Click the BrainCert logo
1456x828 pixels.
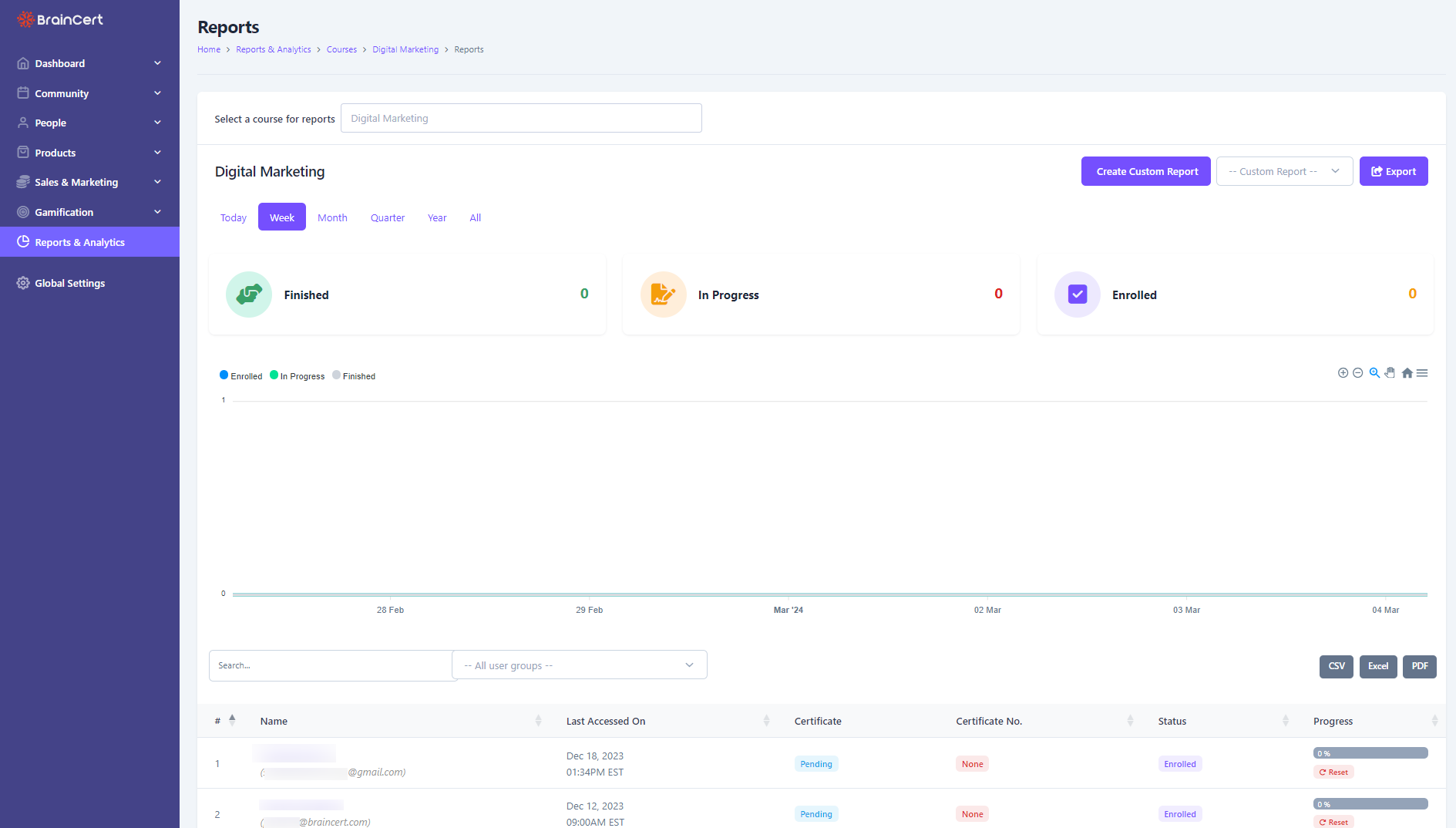(60, 19)
